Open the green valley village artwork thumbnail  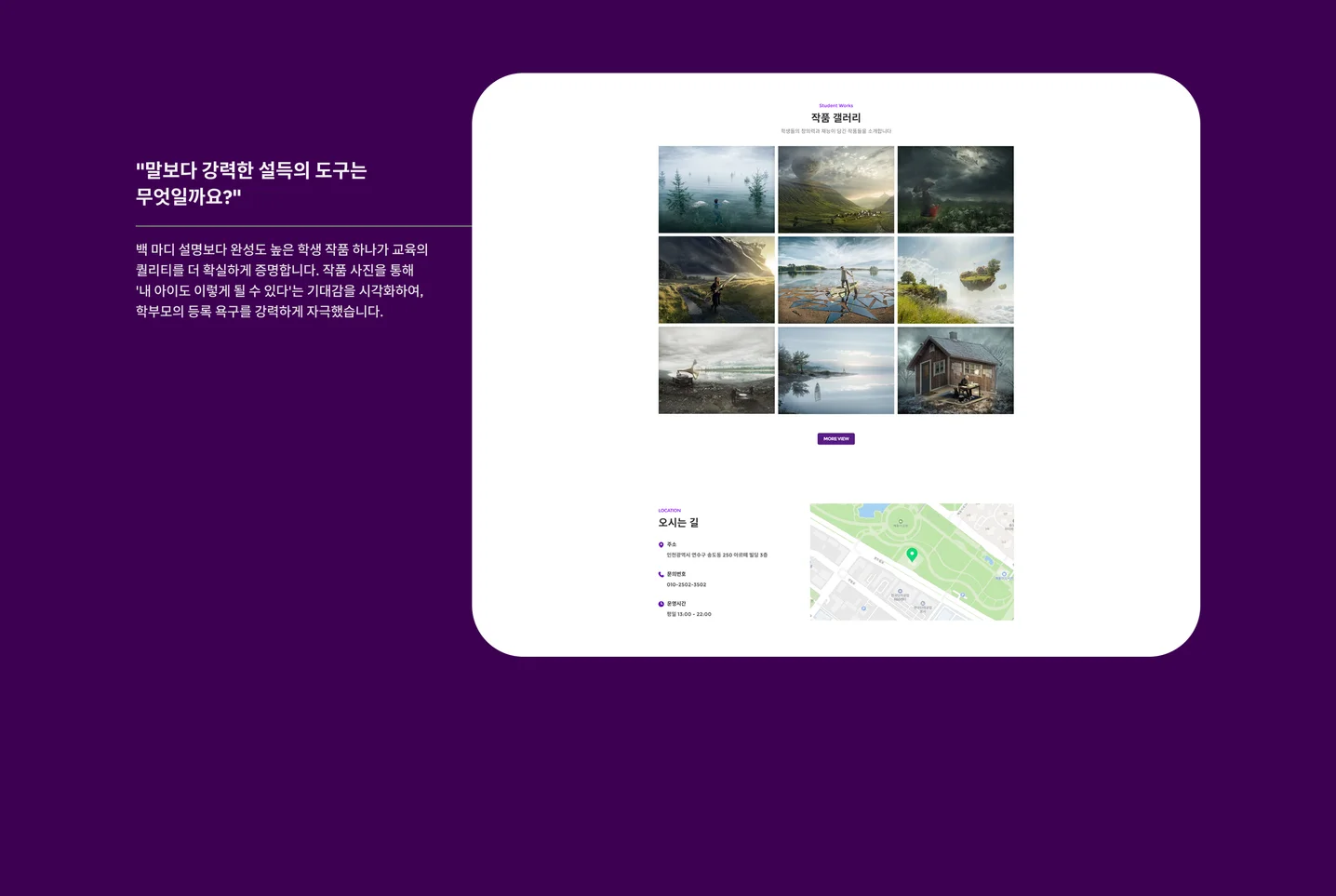835,189
